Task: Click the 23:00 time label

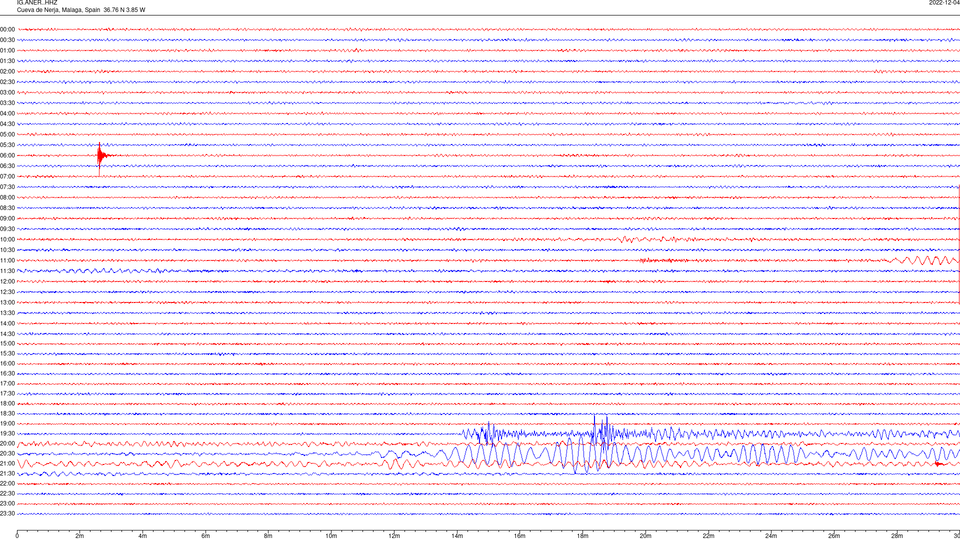Action: click(x=7, y=503)
